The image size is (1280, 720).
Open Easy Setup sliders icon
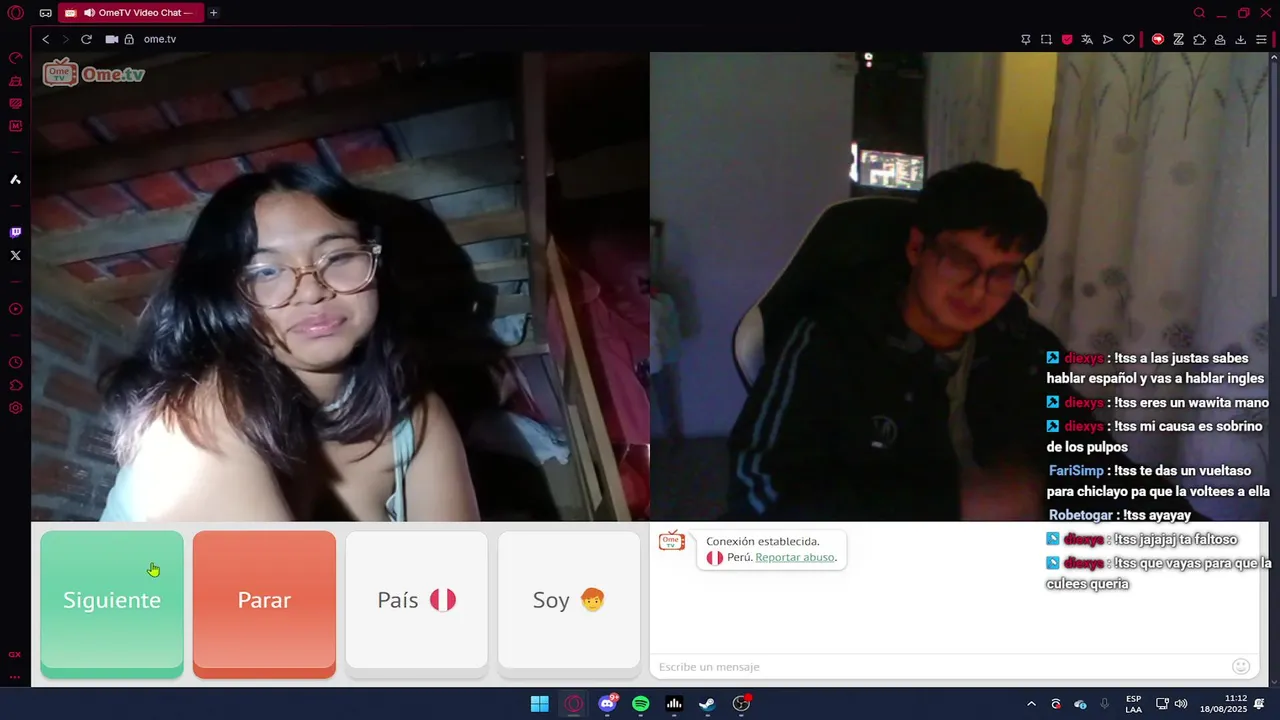click(x=1262, y=39)
